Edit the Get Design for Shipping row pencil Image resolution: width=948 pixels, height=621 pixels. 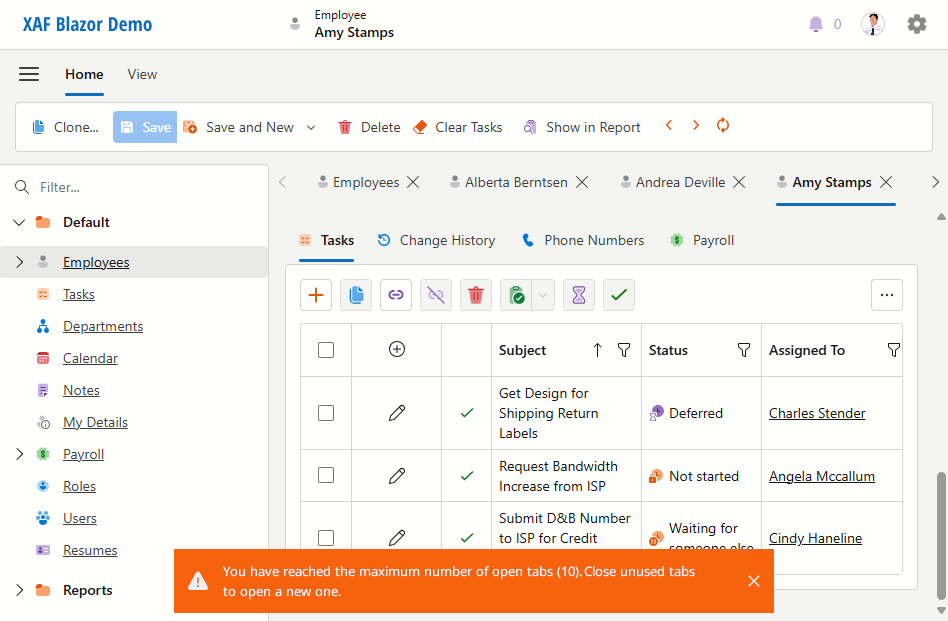coord(397,413)
